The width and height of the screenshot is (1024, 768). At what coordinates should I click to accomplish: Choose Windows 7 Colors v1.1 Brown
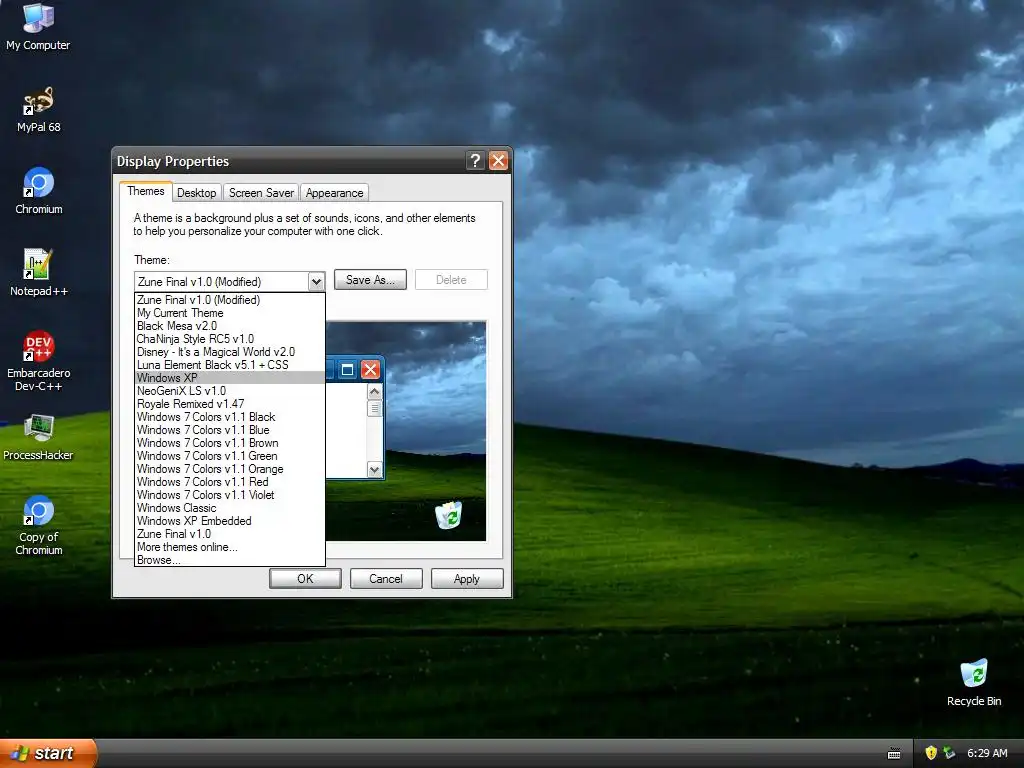230,443
